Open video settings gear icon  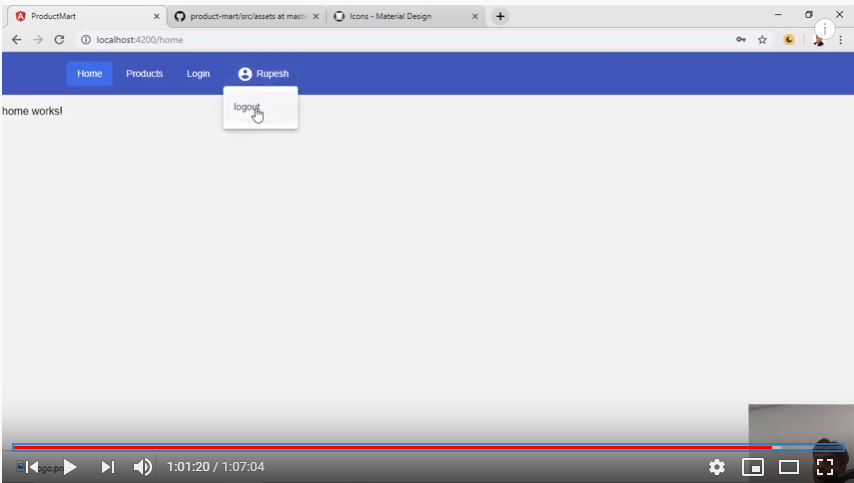(x=716, y=466)
